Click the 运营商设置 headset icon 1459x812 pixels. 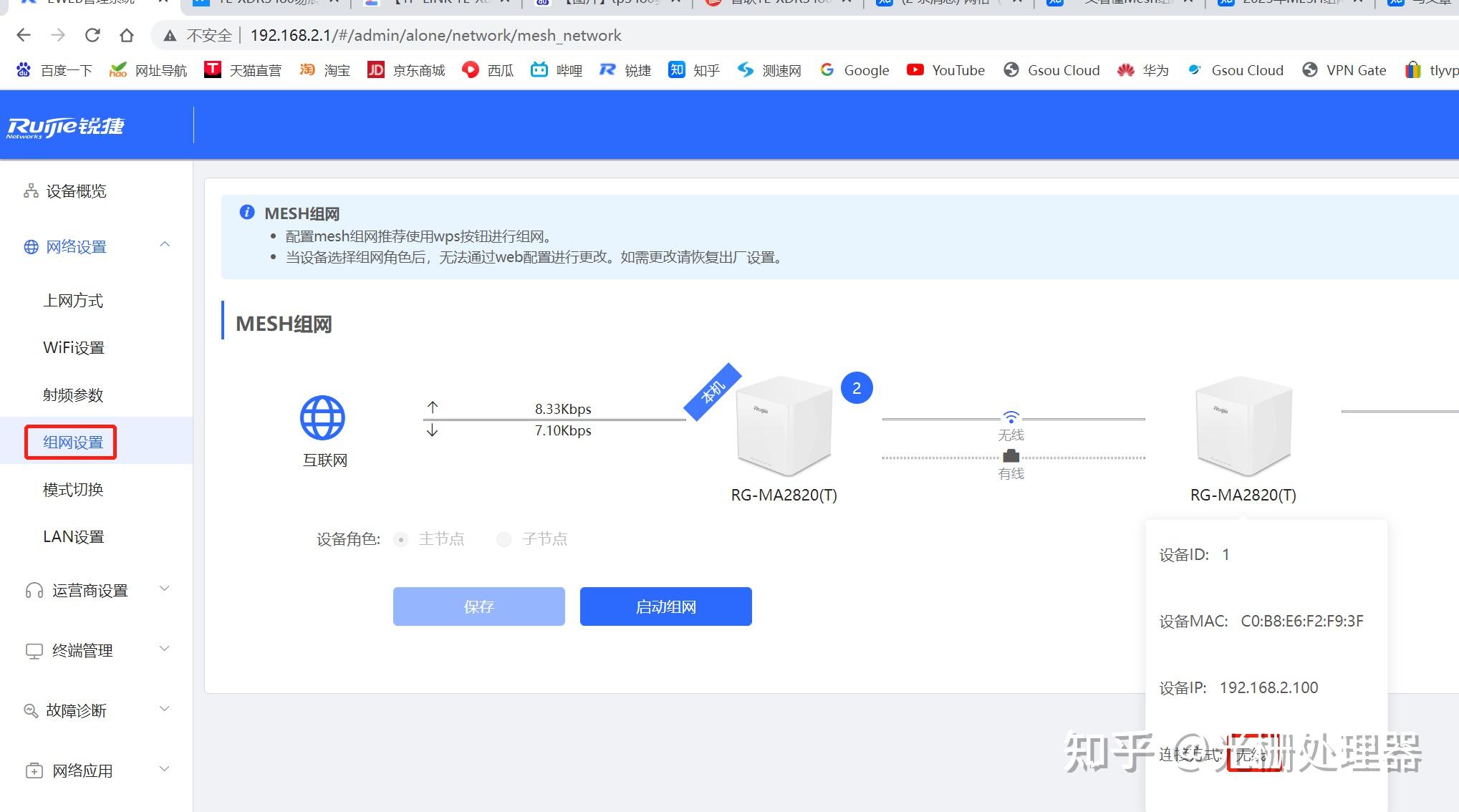34,591
